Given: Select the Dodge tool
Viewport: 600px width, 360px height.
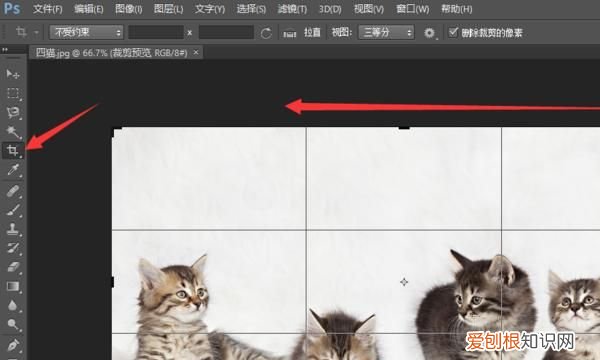Looking at the screenshot, I should coord(13,324).
